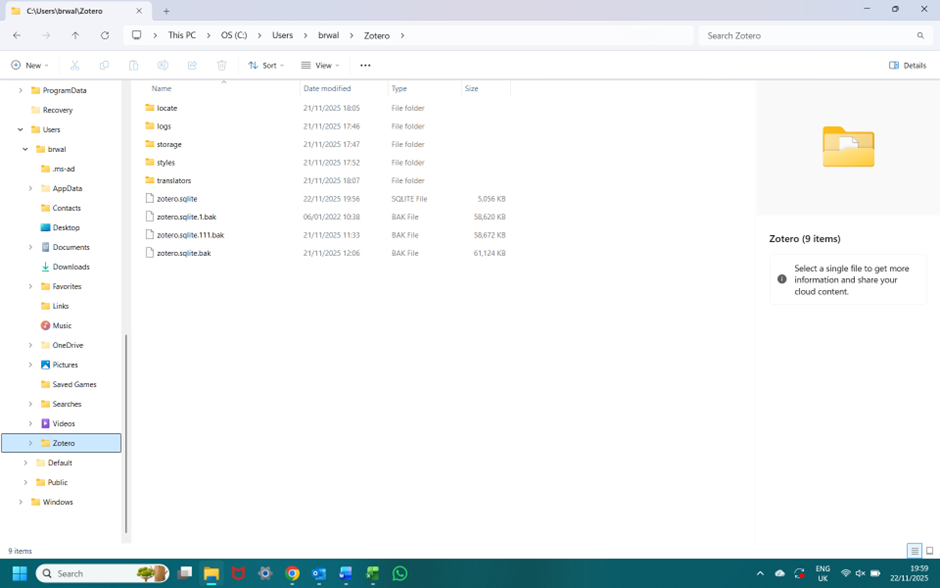
Task: Open the Settings gear taskbar icon
Action: pos(265,574)
